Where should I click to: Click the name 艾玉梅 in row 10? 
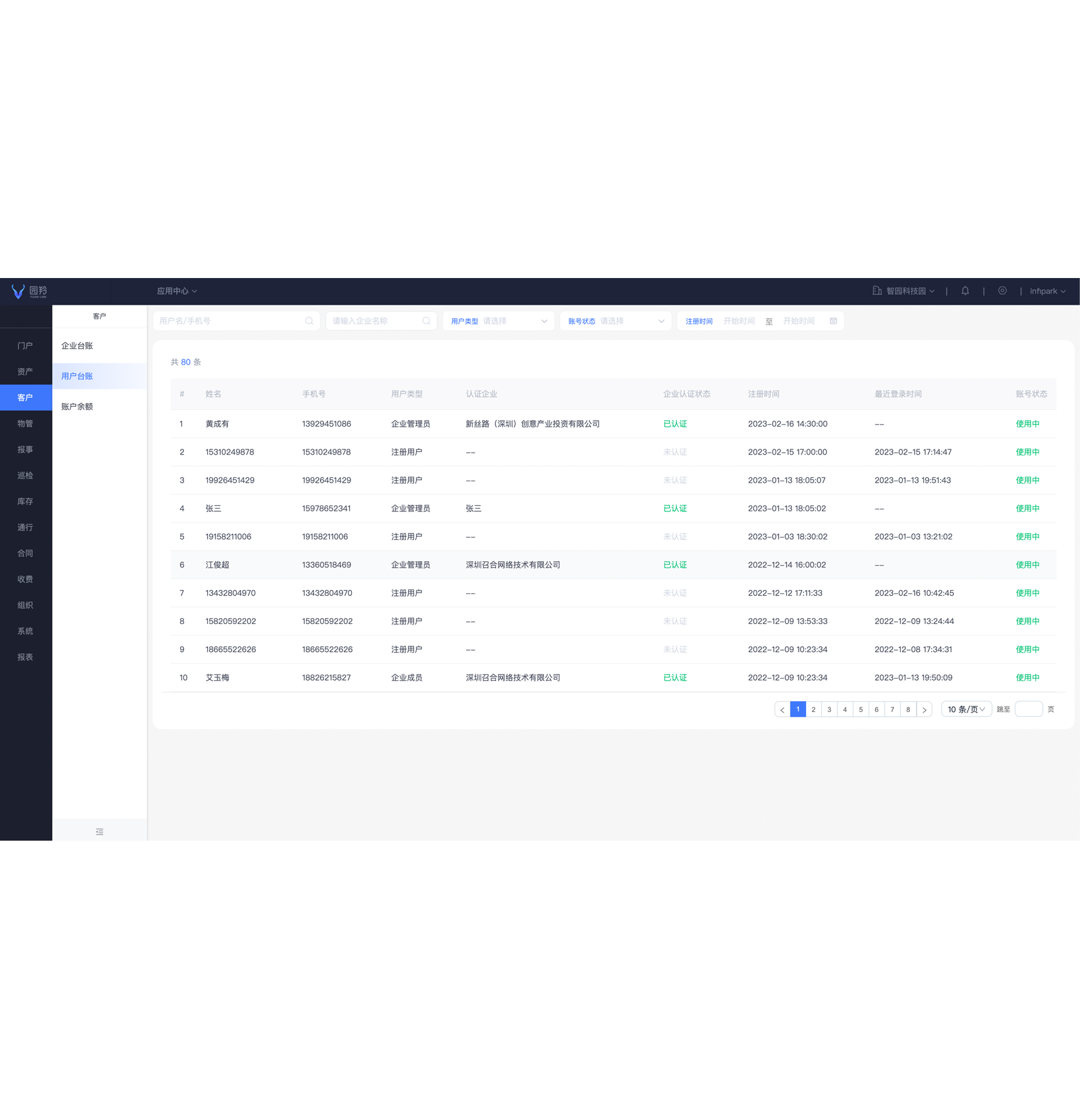[217, 677]
